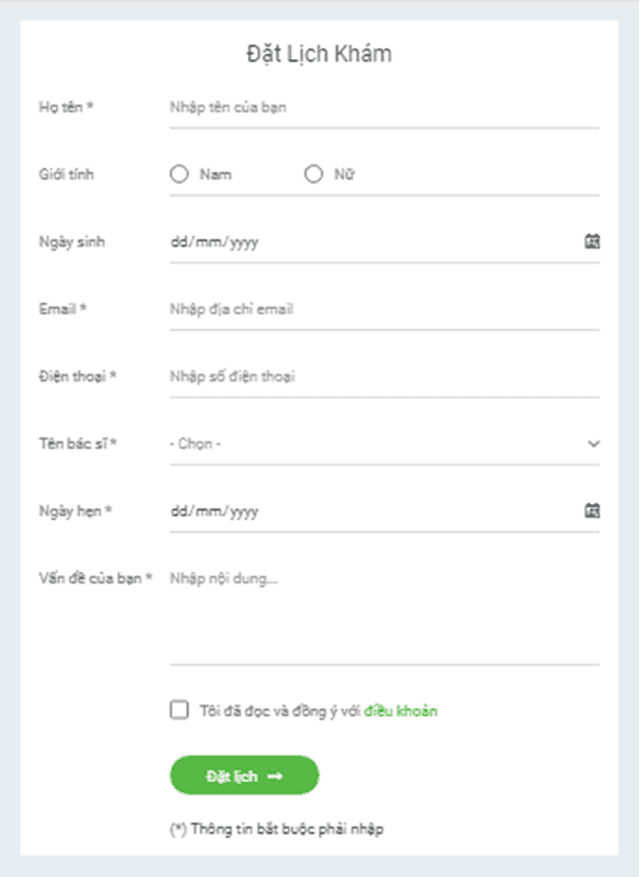Expand the Tên bác sĩ dropdown
This screenshot has width=640, height=877.
(x=384, y=443)
